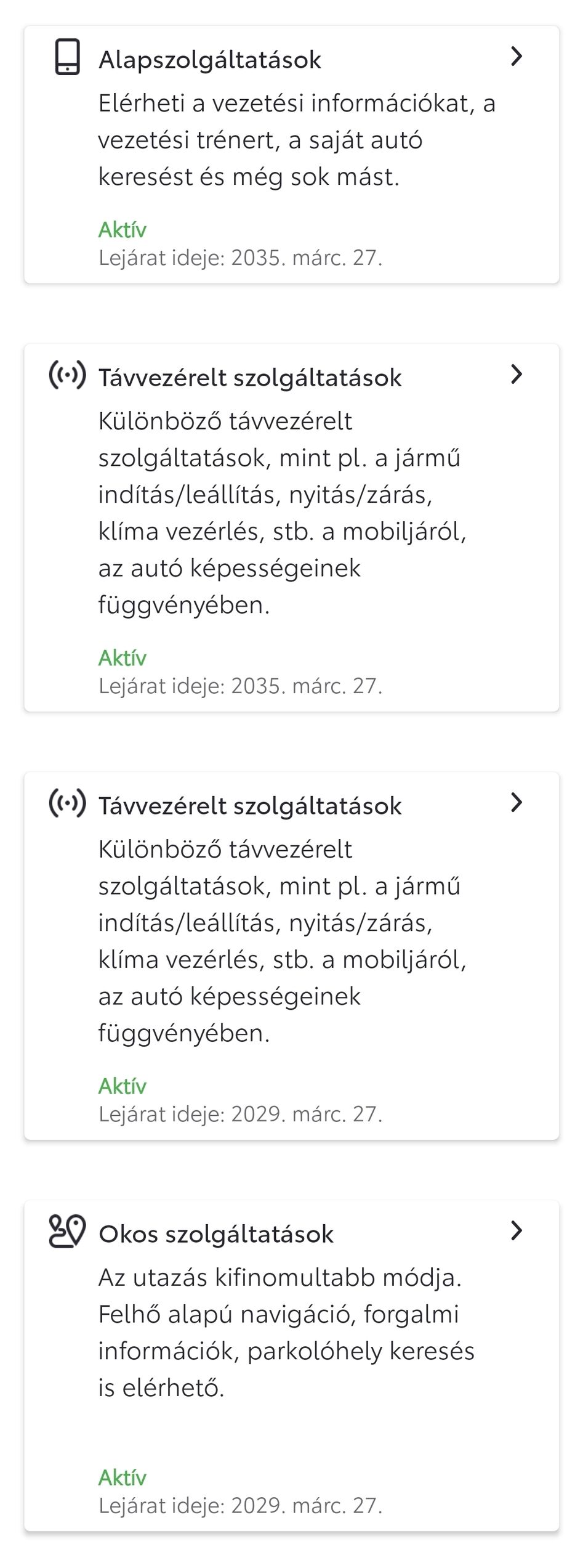Tap the signal icon on the 2035 Távvezérelt card

click(x=67, y=376)
